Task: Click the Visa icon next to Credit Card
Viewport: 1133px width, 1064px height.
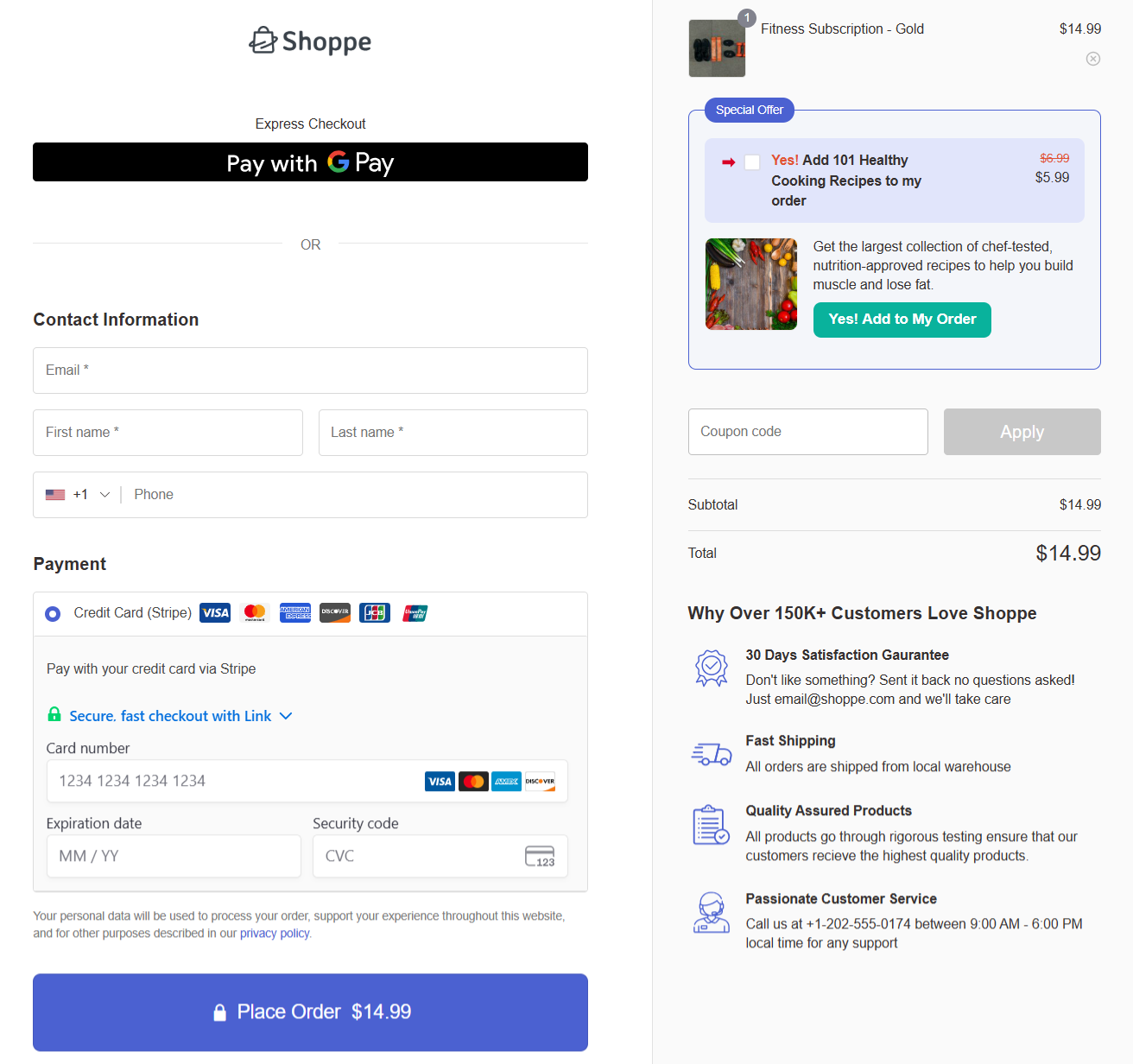Action: tap(214, 612)
